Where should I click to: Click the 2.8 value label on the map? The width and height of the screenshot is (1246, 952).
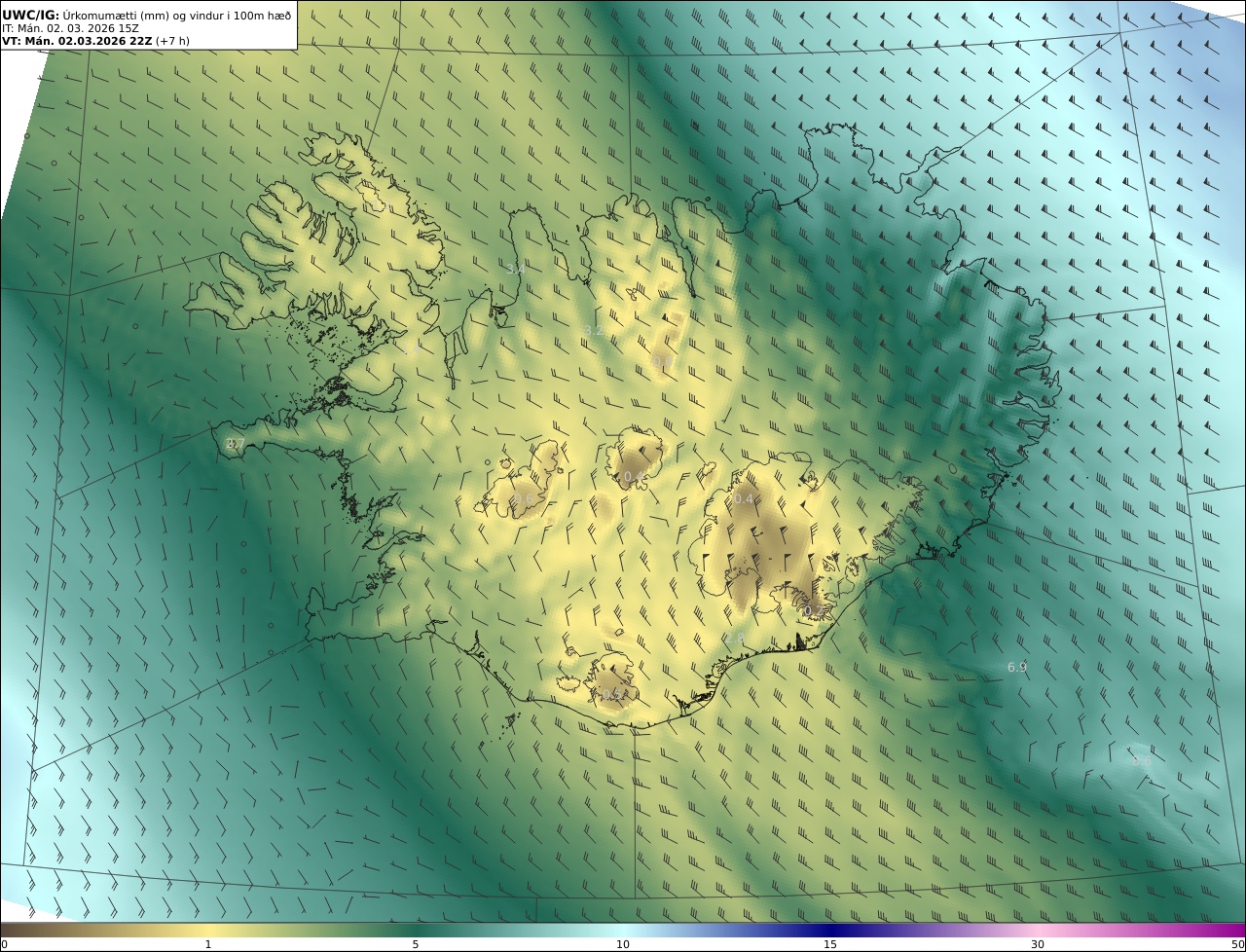point(735,639)
